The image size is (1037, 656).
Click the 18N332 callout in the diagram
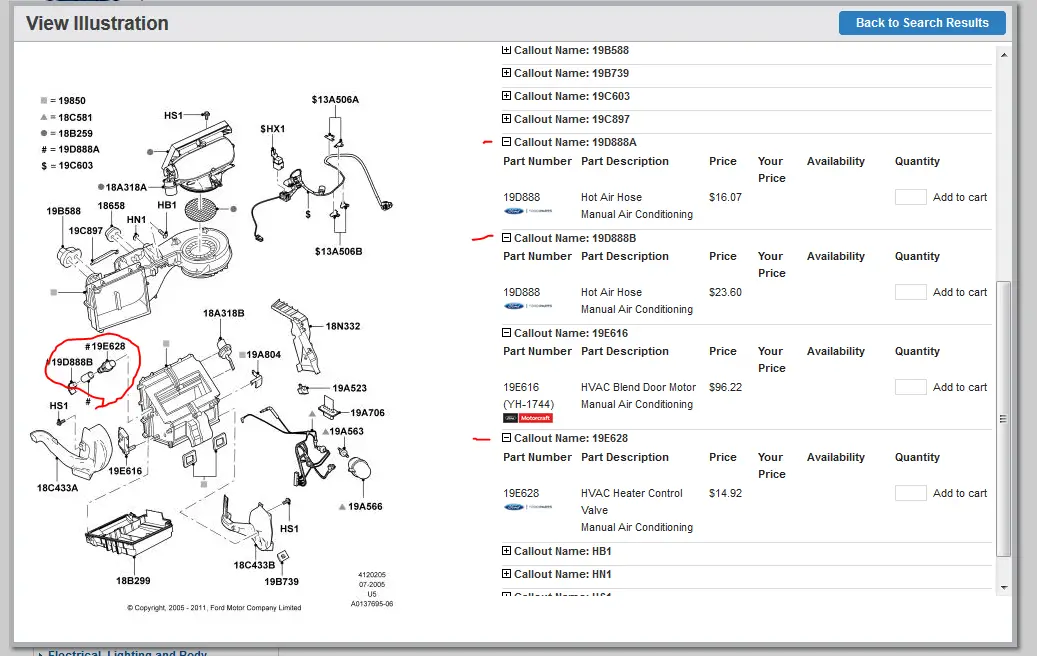click(x=343, y=326)
